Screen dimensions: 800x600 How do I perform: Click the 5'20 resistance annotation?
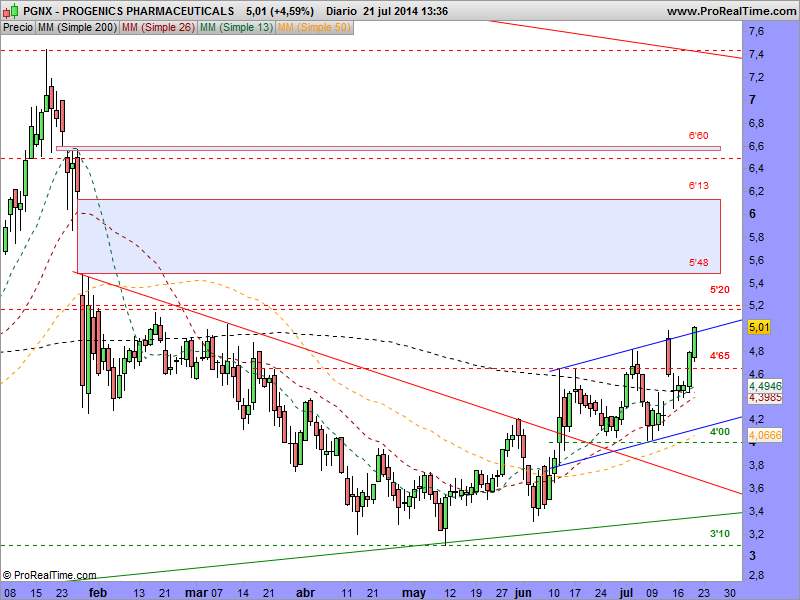click(x=719, y=290)
